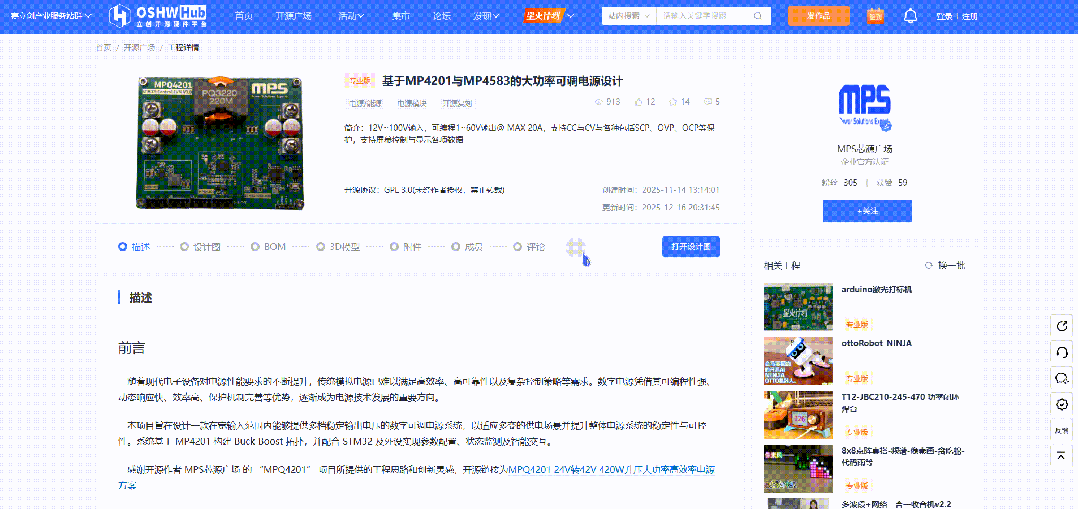The image size is (1078, 509).
Task: Select the BOM section radio
Action: (256, 247)
